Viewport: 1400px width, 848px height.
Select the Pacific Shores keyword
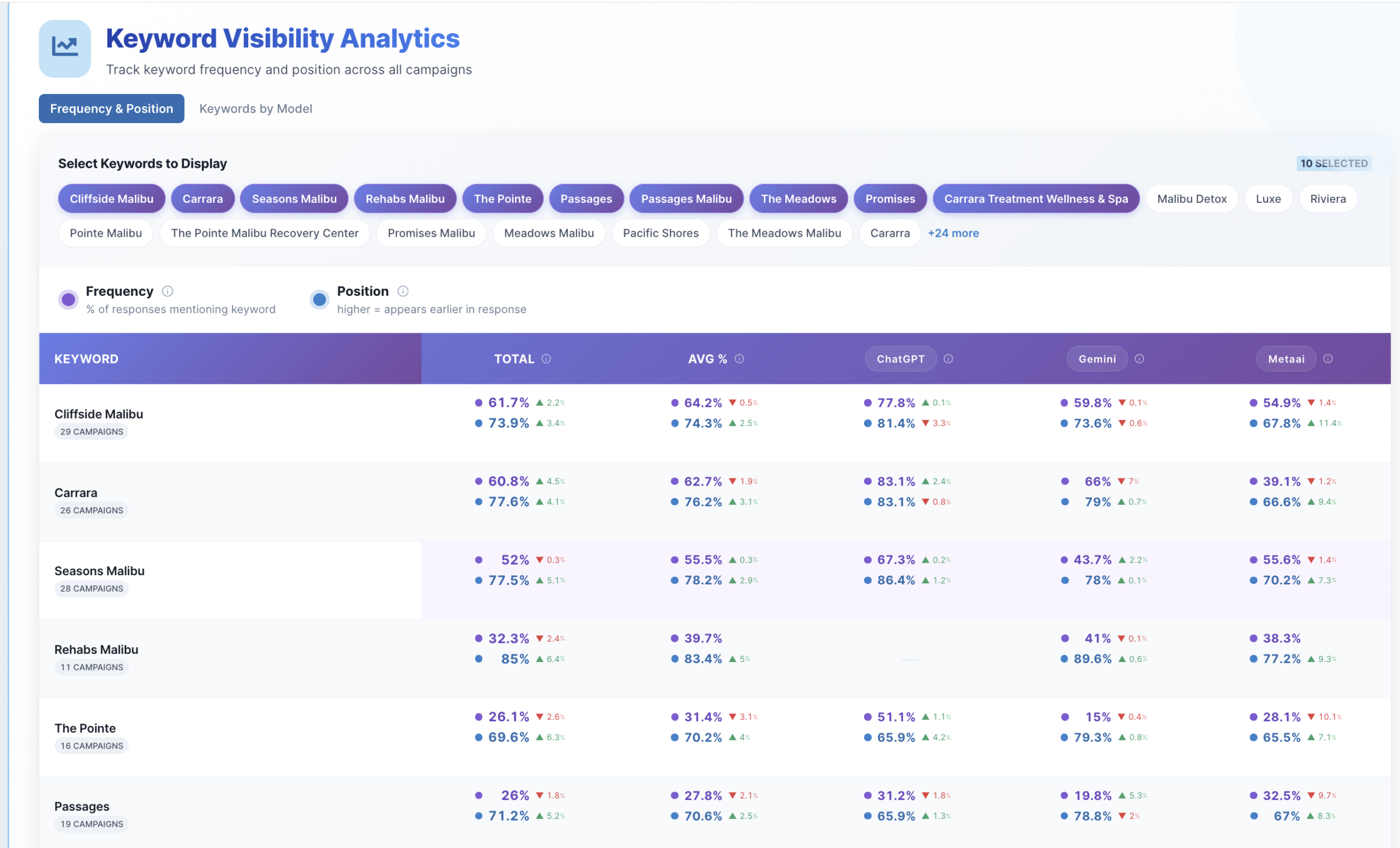pyautogui.click(x=660, y=233)
